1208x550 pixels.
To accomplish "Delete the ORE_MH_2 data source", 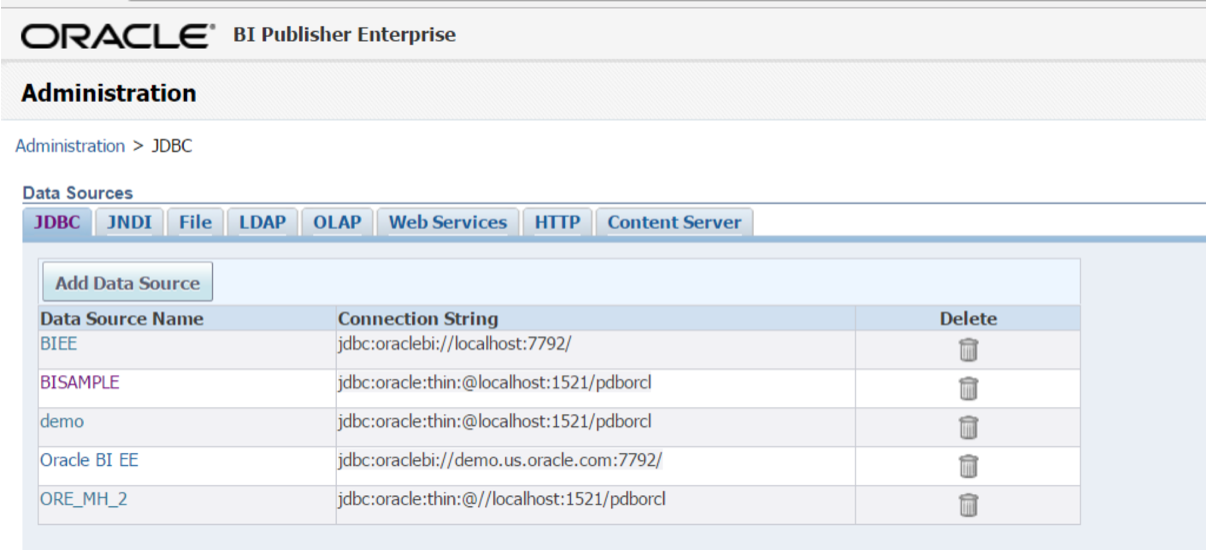I will click(968, 505).
